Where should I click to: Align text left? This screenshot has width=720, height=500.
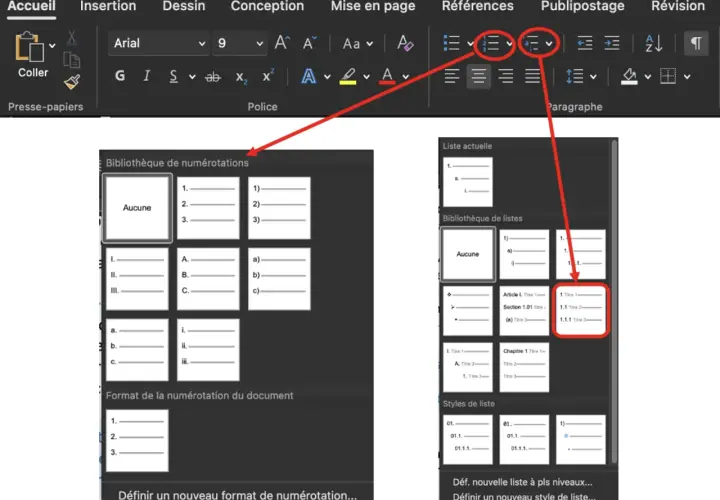click(452, 76)
